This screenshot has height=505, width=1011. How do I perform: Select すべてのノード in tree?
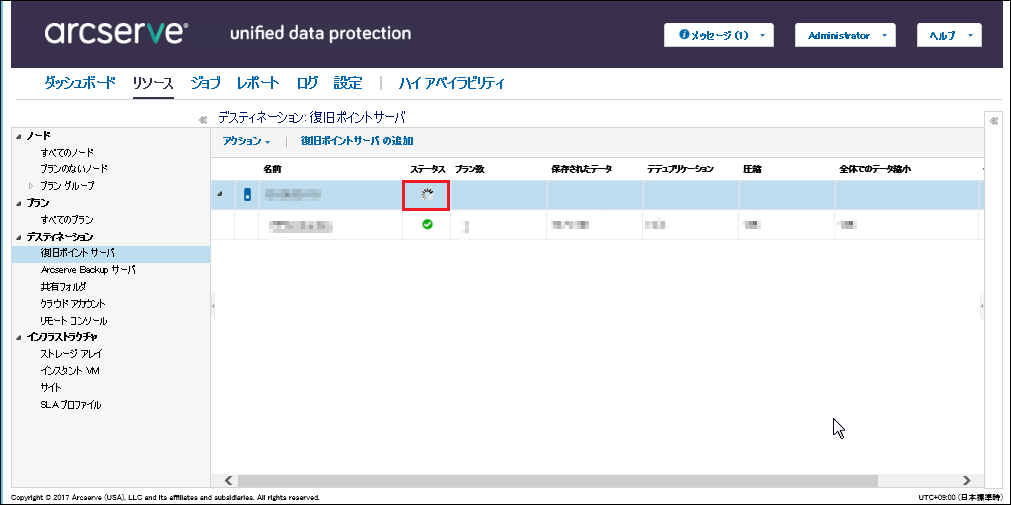pos(67,152)
